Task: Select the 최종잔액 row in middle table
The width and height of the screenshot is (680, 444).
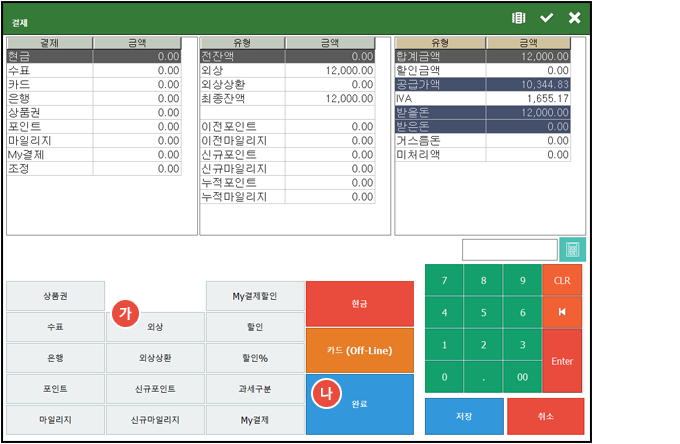Action: (287, 98)
